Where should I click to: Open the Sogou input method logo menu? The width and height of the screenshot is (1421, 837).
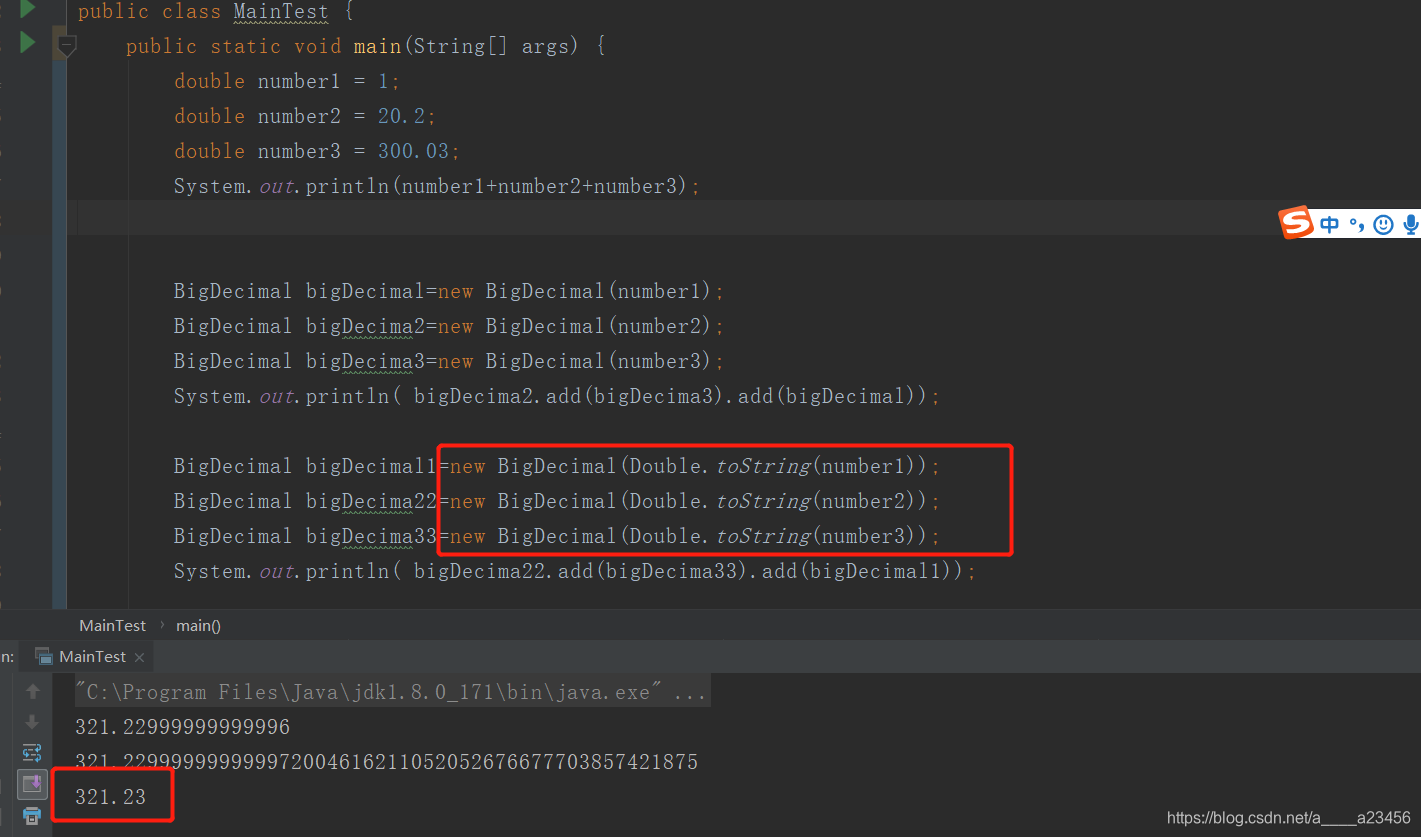point(1297,223)
